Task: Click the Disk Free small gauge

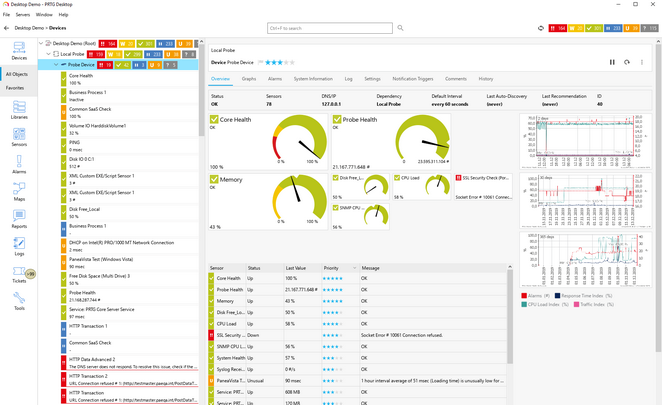Action: 360,187
